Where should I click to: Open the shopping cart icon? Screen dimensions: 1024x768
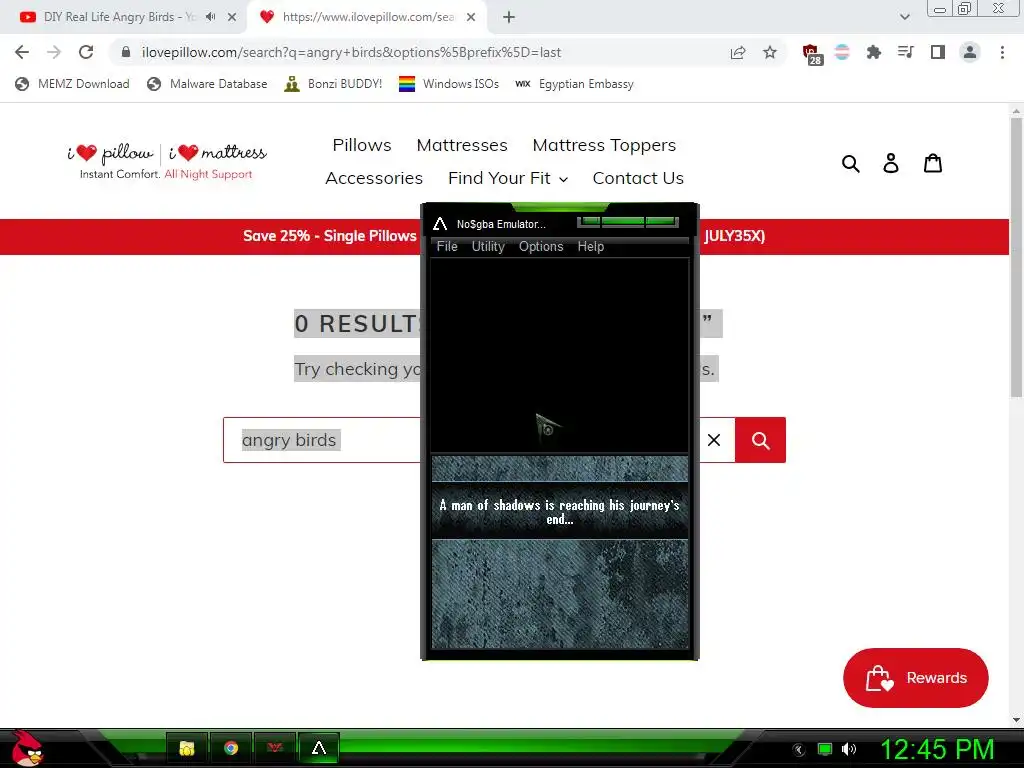tap(933, 163)
